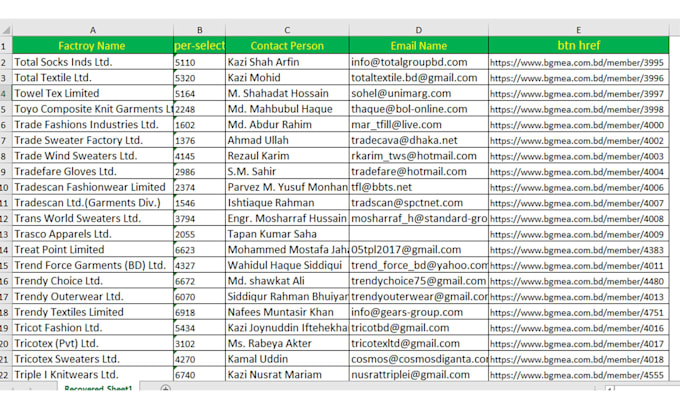Select cell 'Trade Wind Sweaters Ltd.'
The image size is (680, 409).
pyautogui.click(x=92, y=156)
